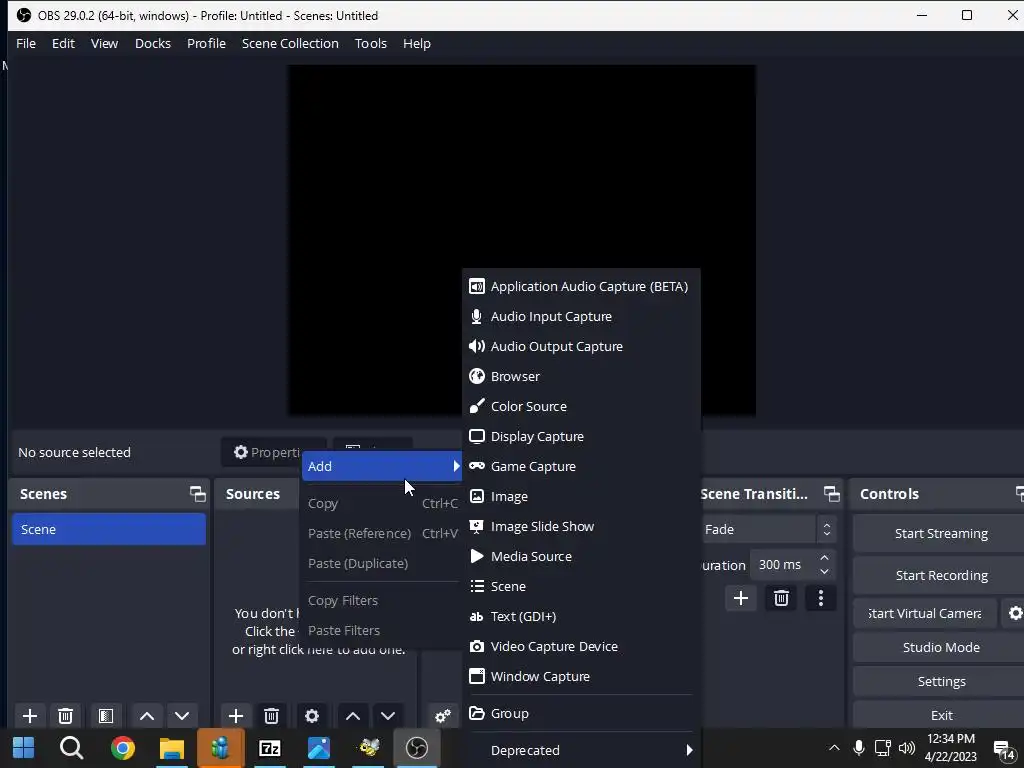Open the volume tray icon
This screenshot has height=768, width=1024.
906,748
